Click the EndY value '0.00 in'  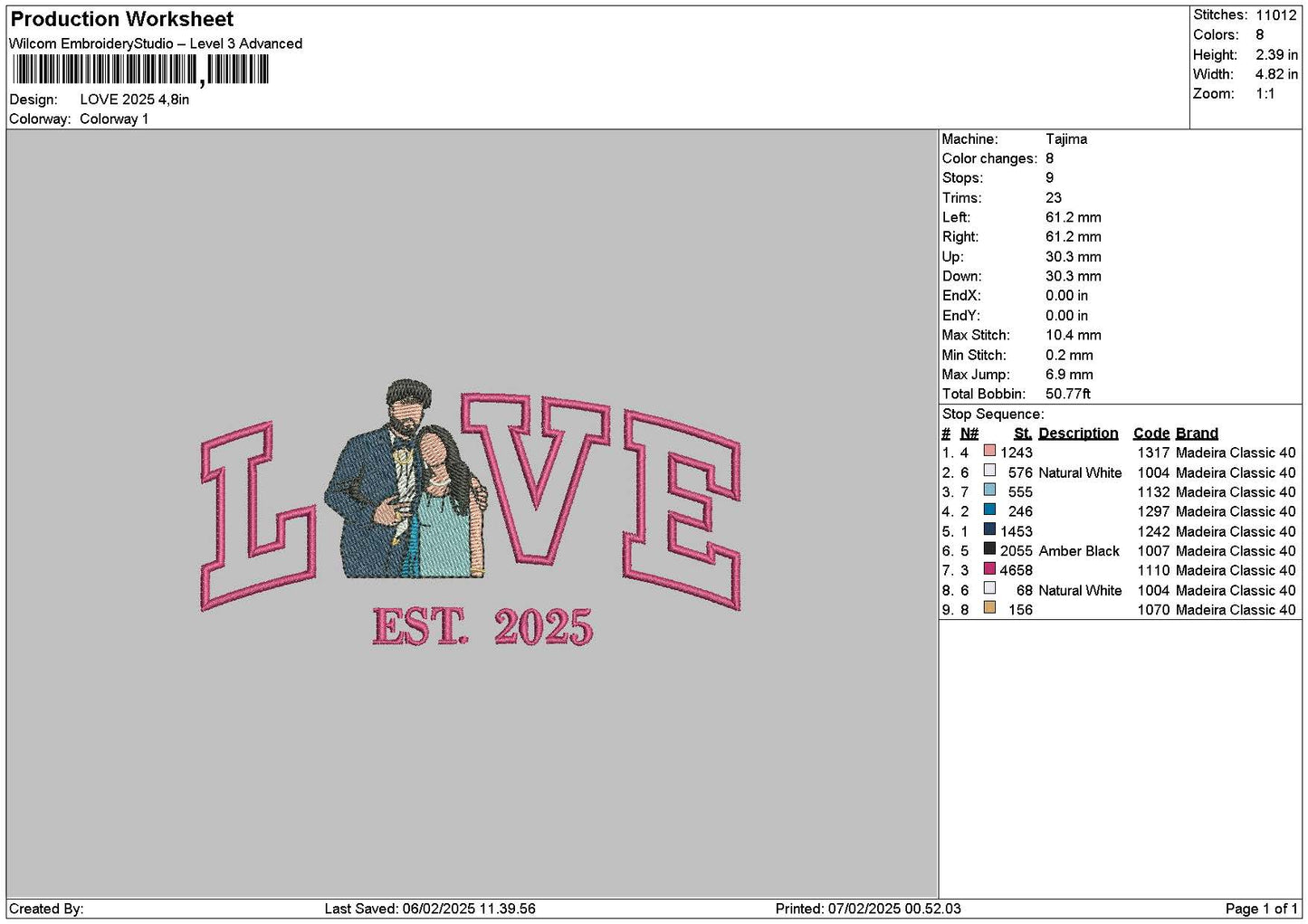coord(1067,316)
